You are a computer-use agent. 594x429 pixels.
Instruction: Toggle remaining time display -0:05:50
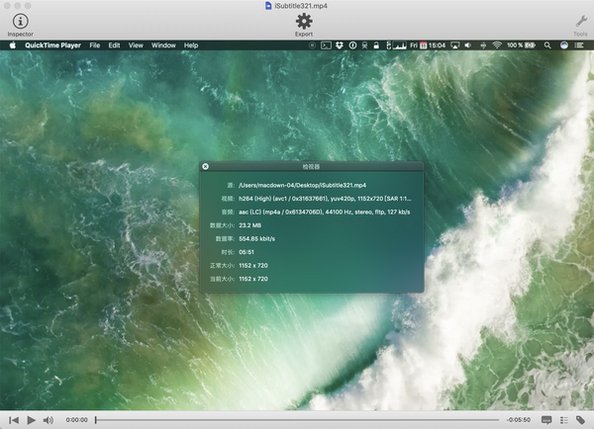click(x=518, y=420)
